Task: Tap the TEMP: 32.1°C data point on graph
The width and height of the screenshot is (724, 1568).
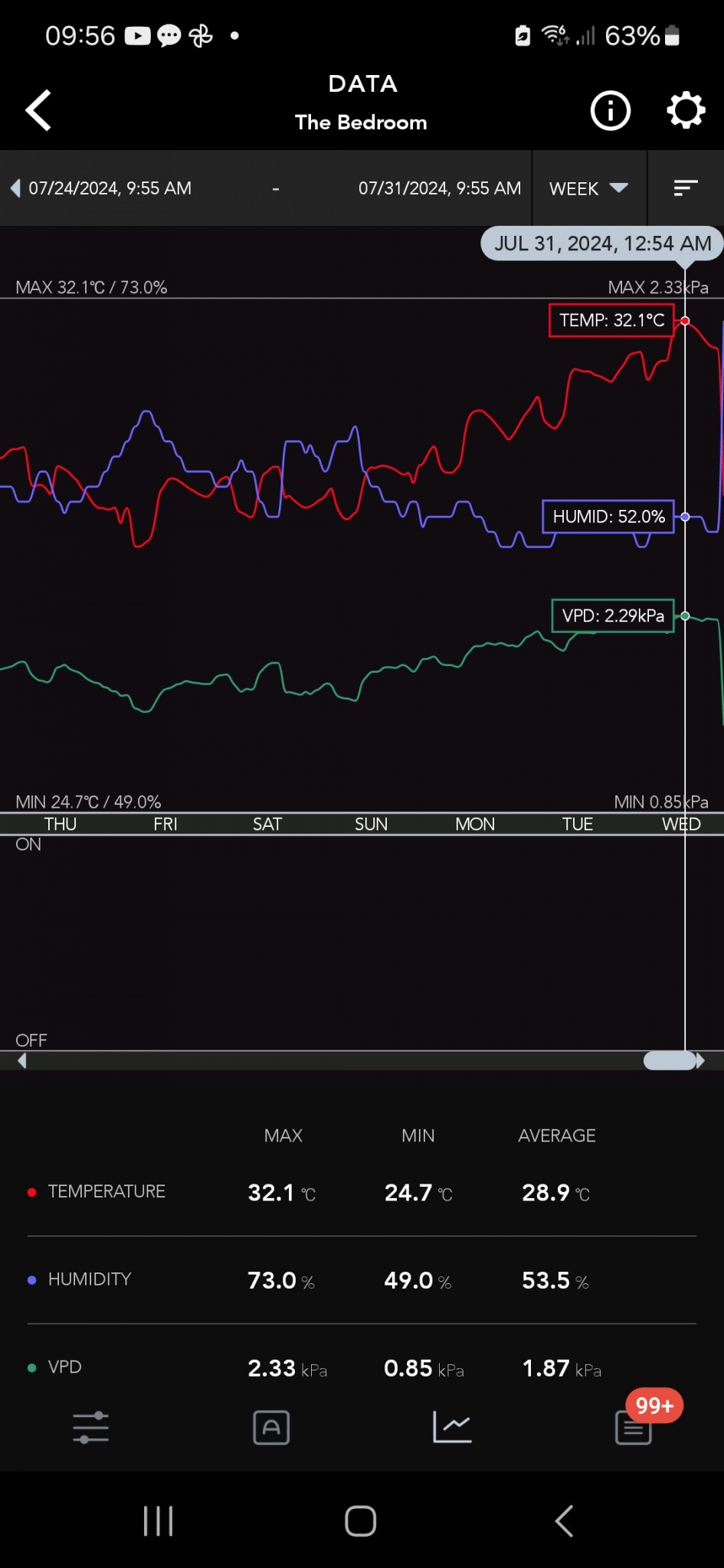Action: (x=685, y=321)
